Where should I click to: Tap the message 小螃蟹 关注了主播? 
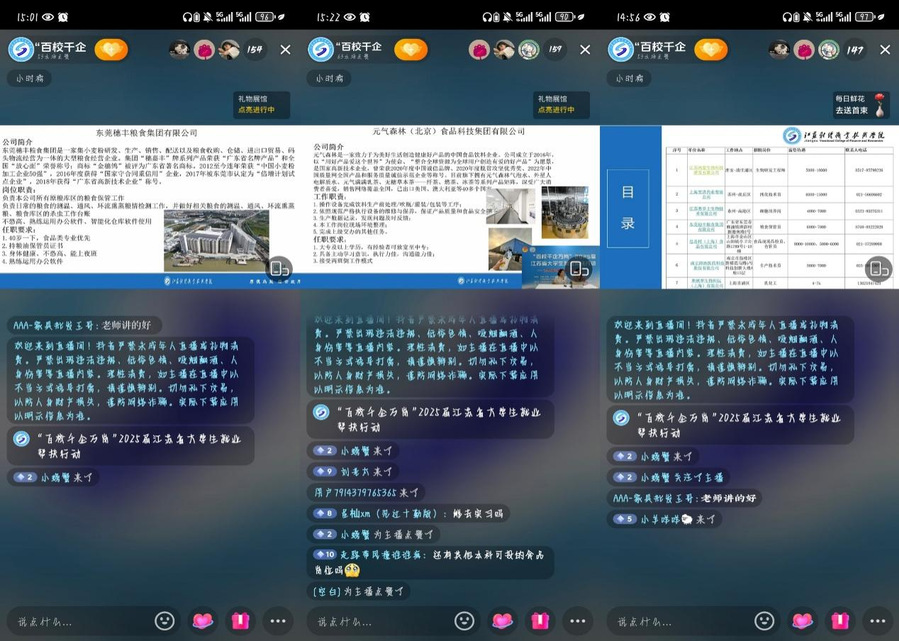point(669,477)
